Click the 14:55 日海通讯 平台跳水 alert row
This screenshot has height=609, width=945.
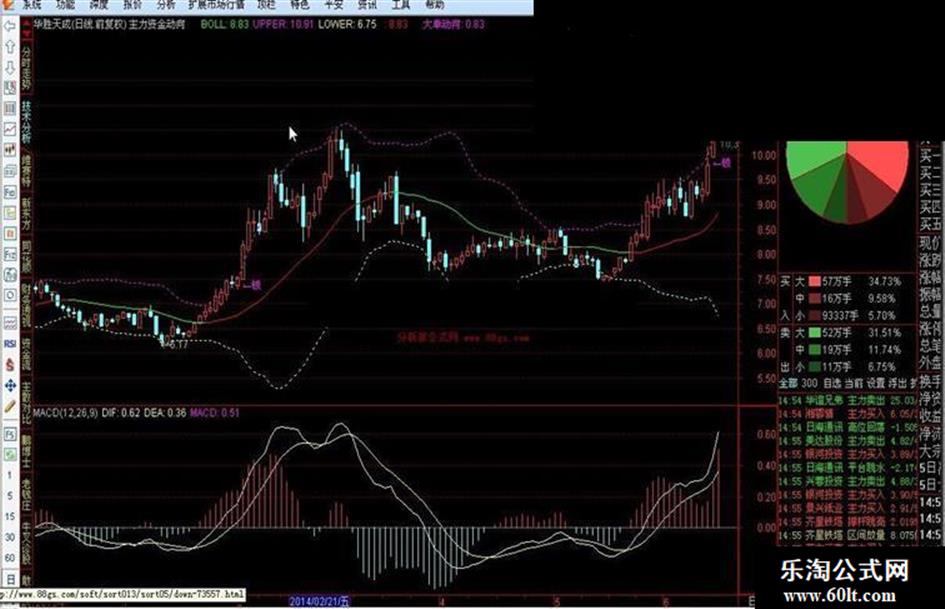(847, 468)
